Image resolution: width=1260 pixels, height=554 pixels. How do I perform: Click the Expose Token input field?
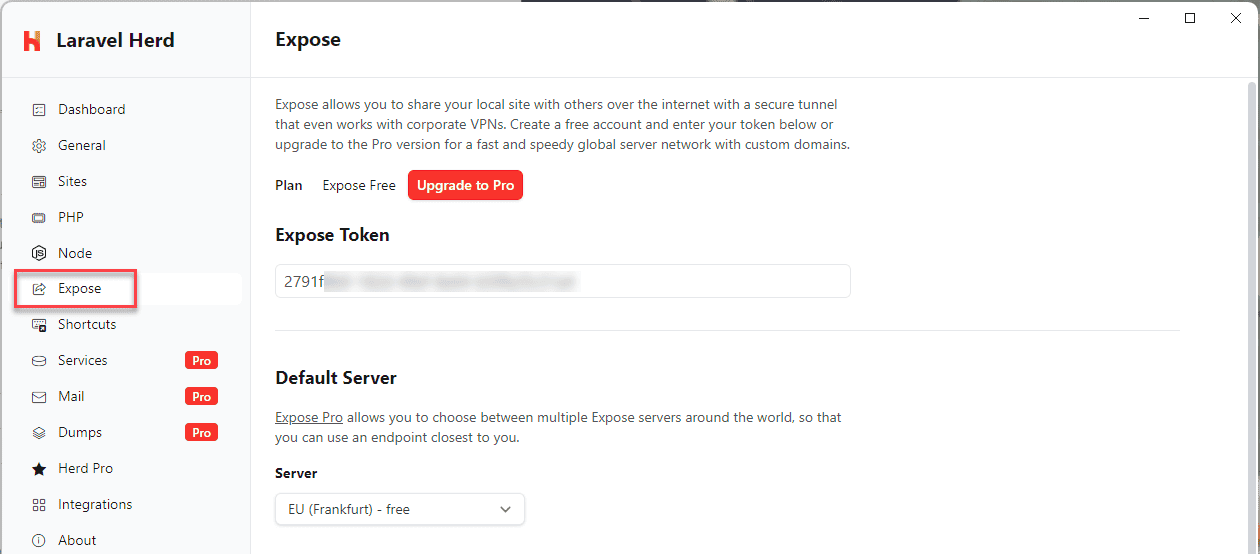(562, 282)
